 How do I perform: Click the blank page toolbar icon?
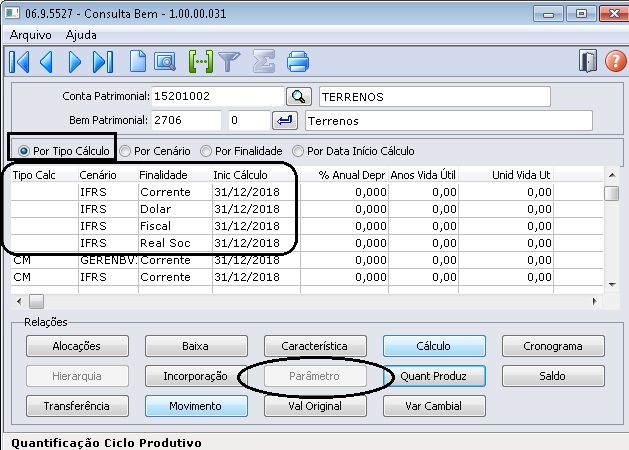(138, 62)
